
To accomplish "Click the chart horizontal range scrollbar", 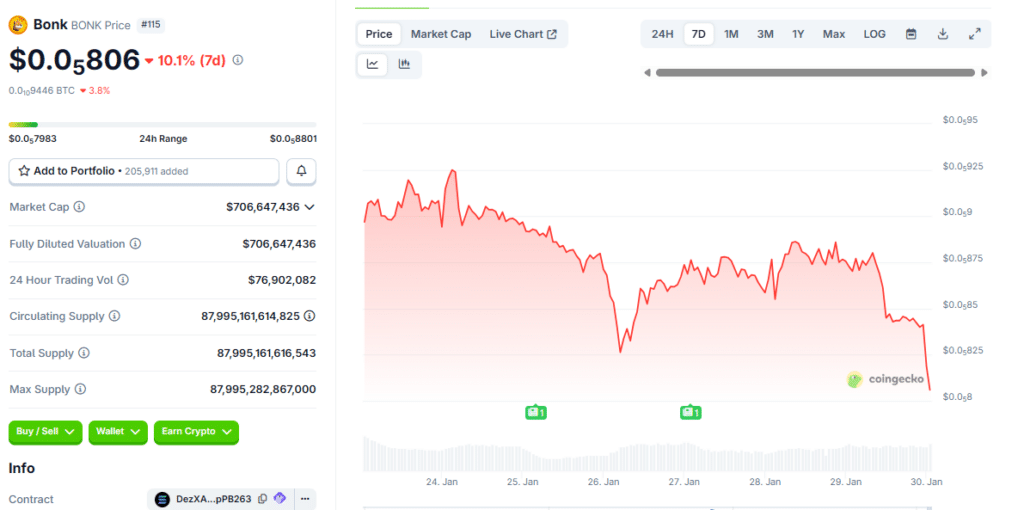I will point(814,72).
